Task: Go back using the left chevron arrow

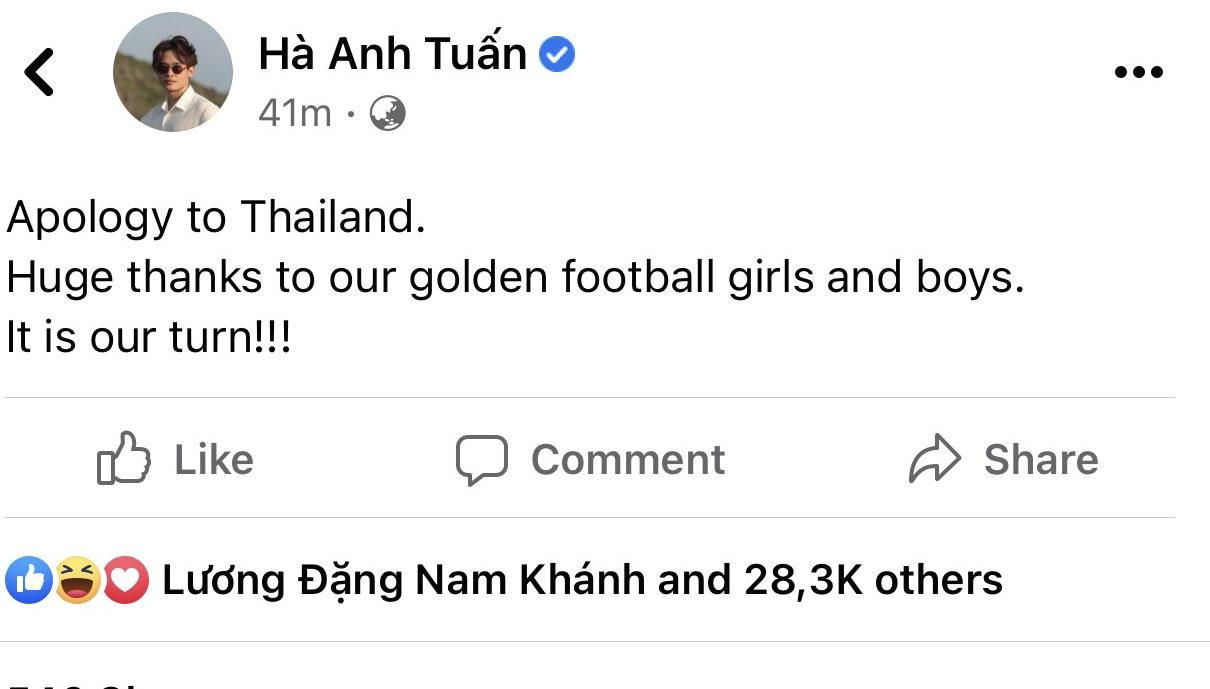Action: [41, 70]
